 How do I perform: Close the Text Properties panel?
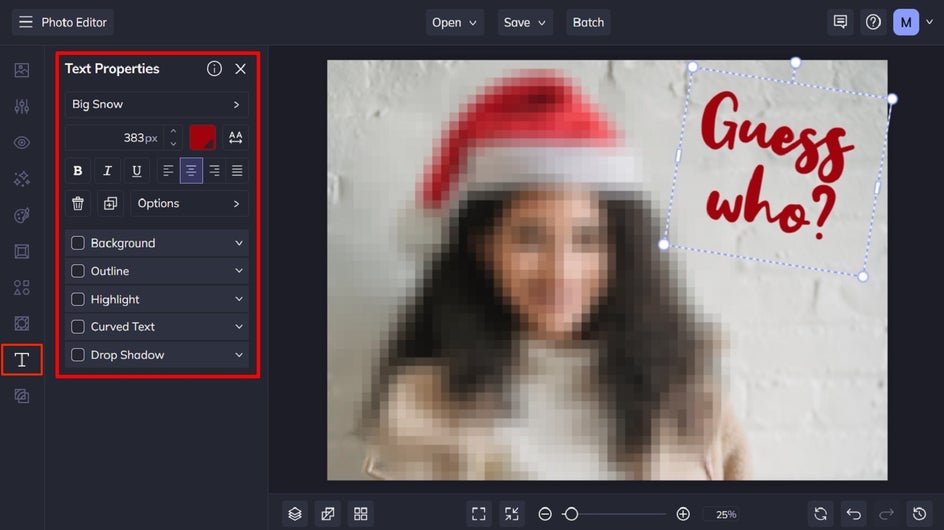240,69
